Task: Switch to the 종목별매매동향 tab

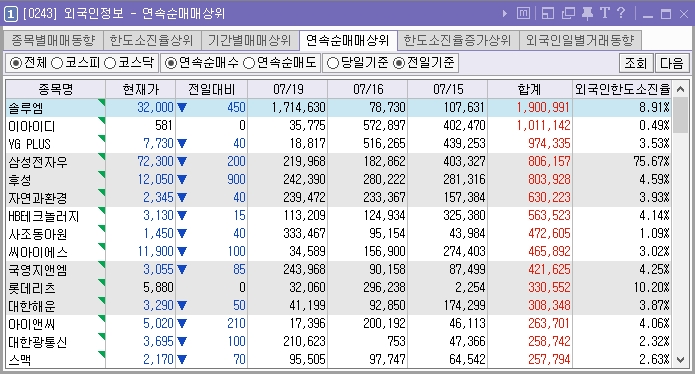Action: [x=53, y=41]
